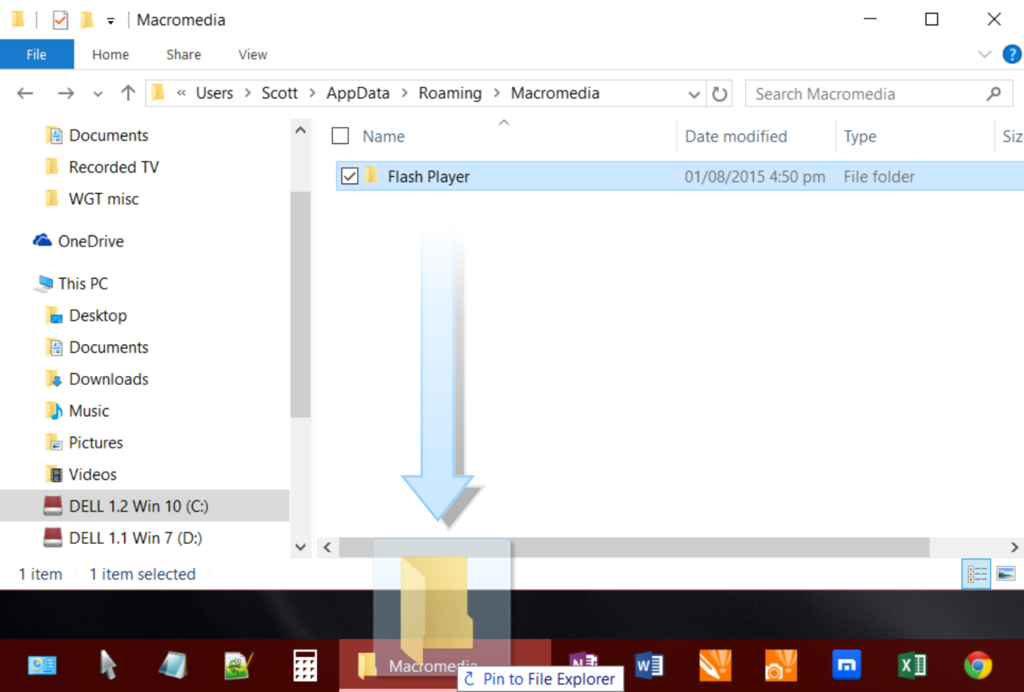Click the New folder quick access icon
1024x692 pixels.
coord(87,20)
